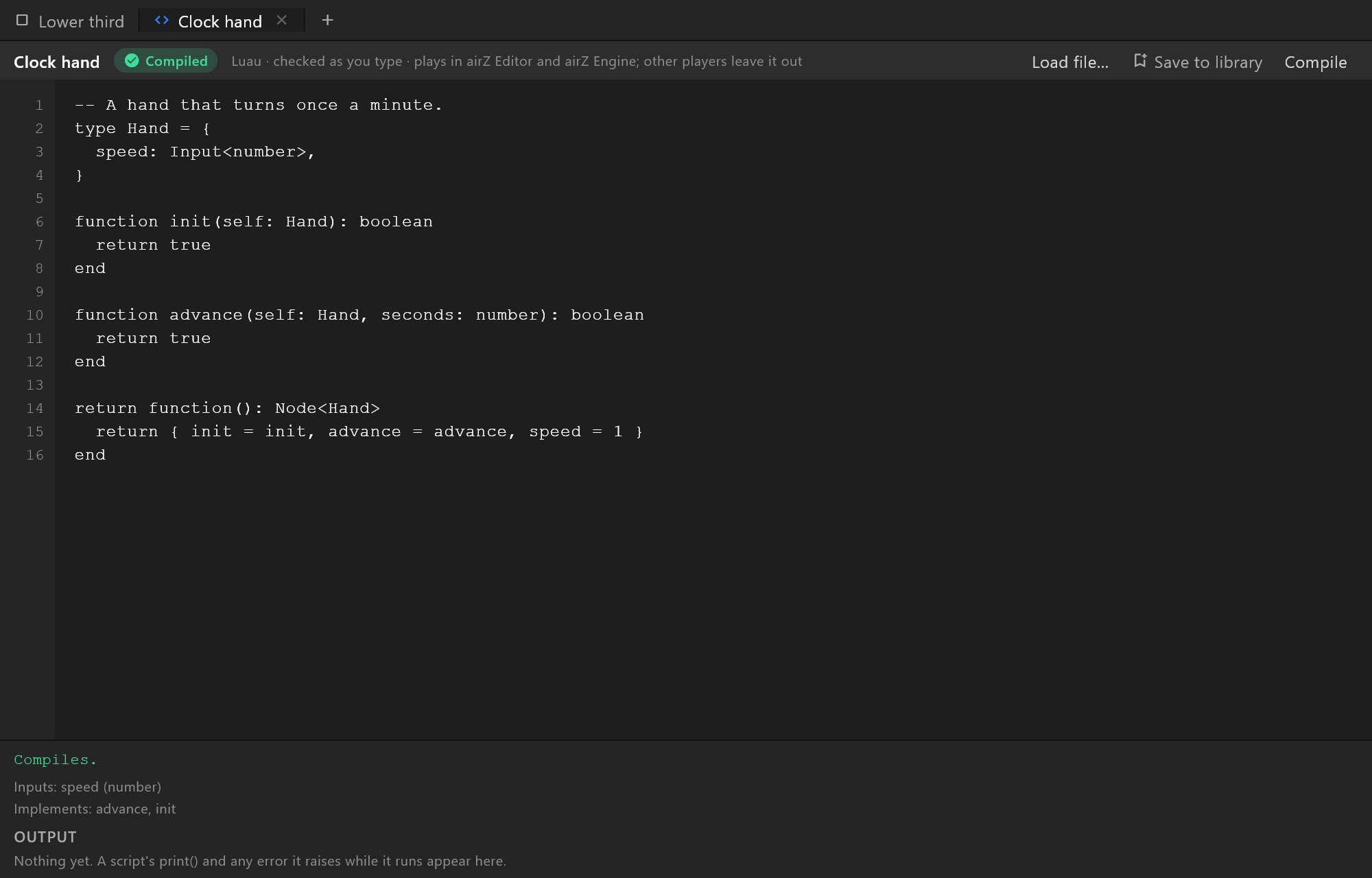The image size is (1372, 878).
Task: Click line number 5 in the gutter
Action: (x=39, y=198)
